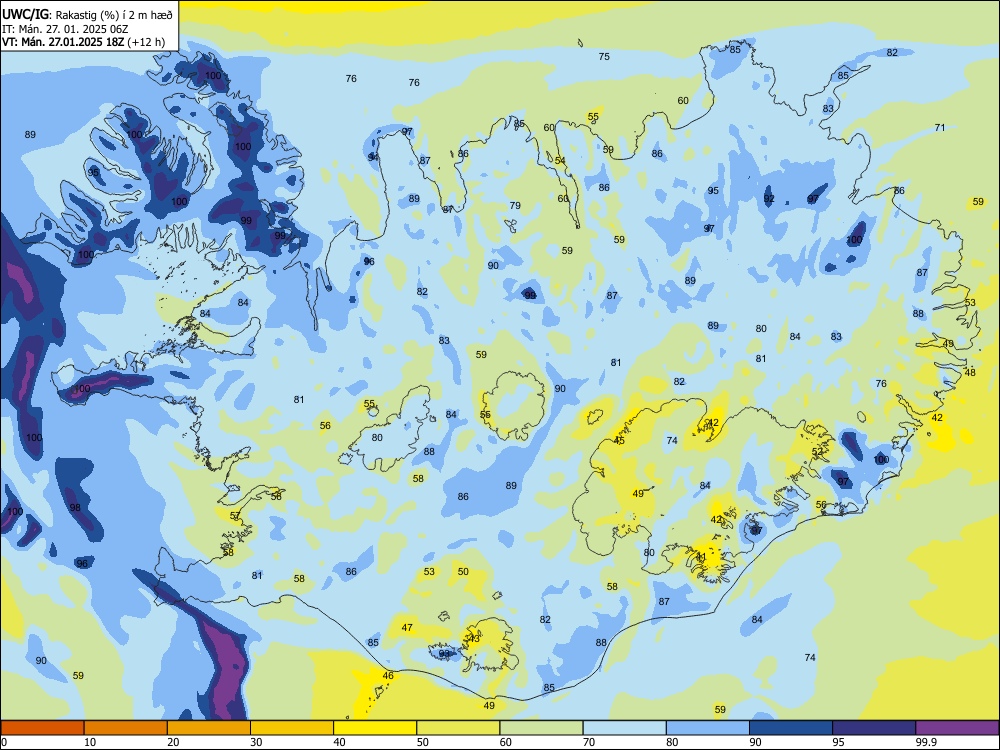Click the title text 'UWC/IG: Rakastig (%) í 2 m hæð'
Screen dimensions: 1000x750
coord(87,14)
